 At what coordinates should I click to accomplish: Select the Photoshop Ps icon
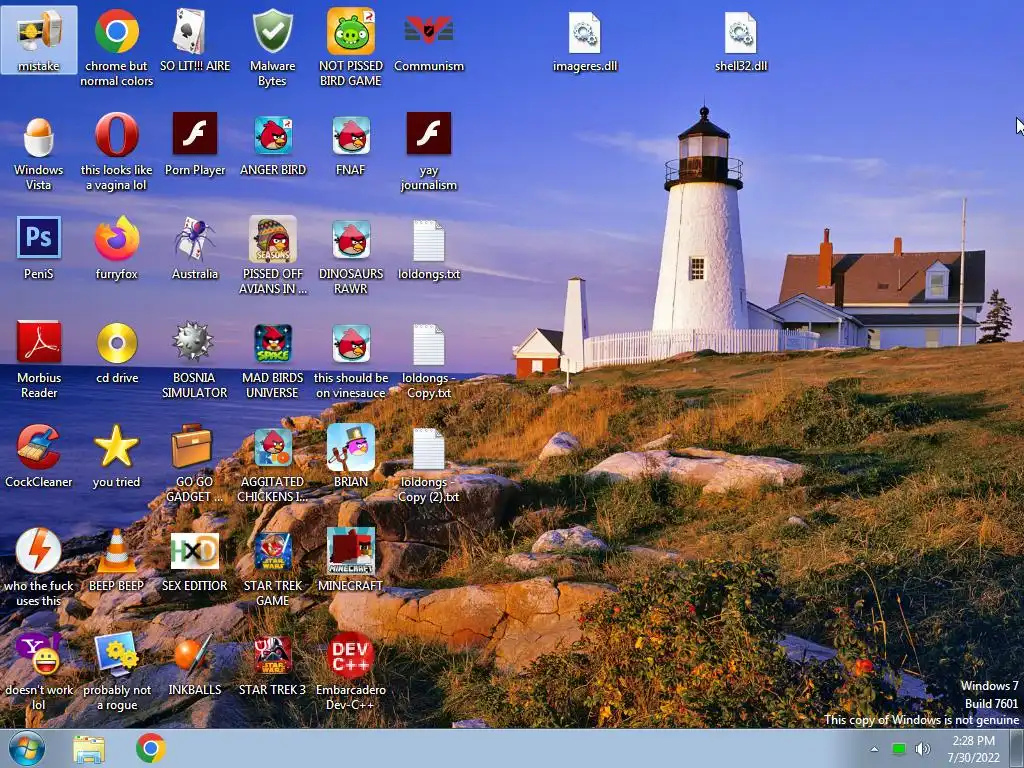click(39, 248)
